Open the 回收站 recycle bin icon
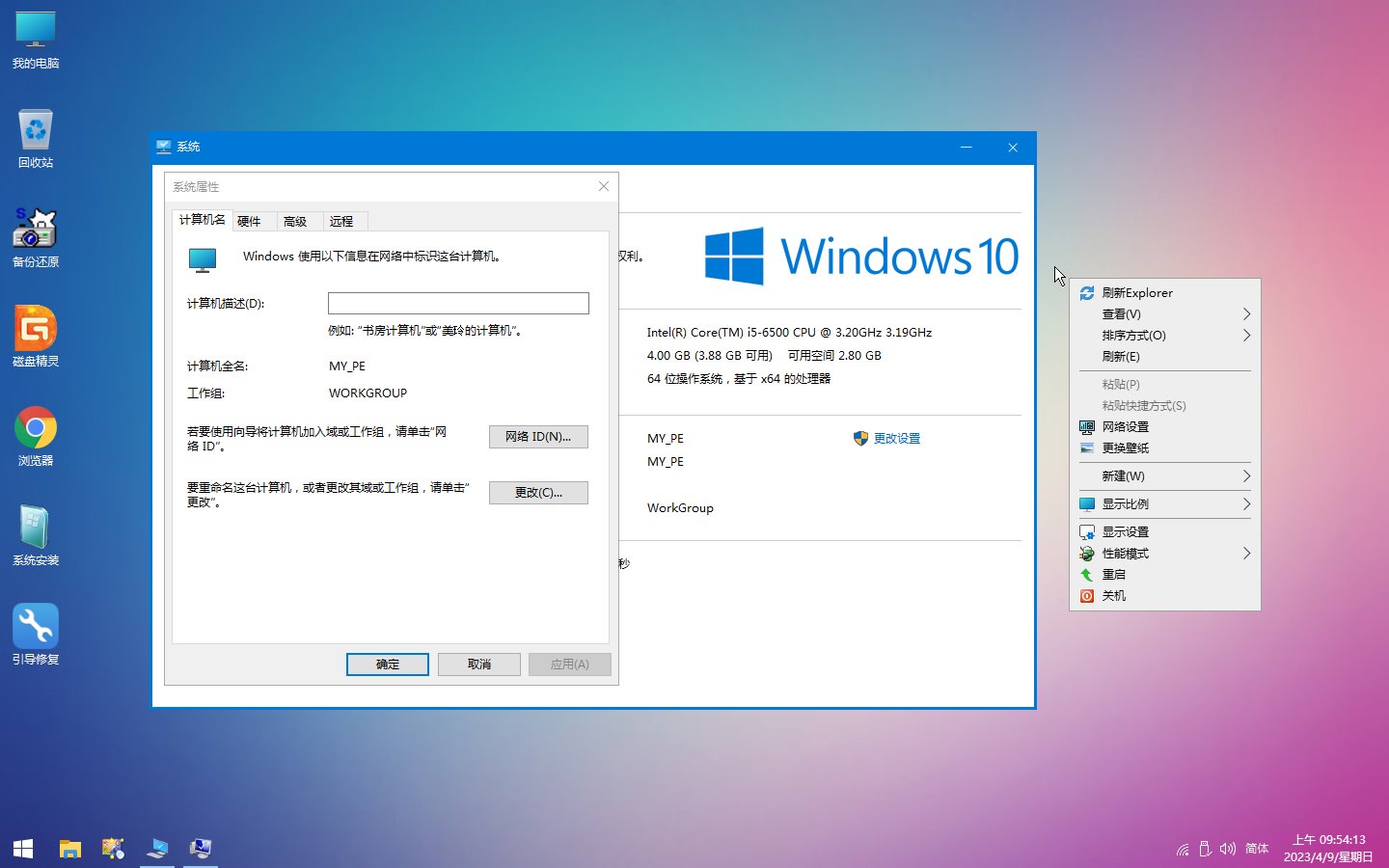The height and width of the screenshot is (868, 1389). coord(36,139)
